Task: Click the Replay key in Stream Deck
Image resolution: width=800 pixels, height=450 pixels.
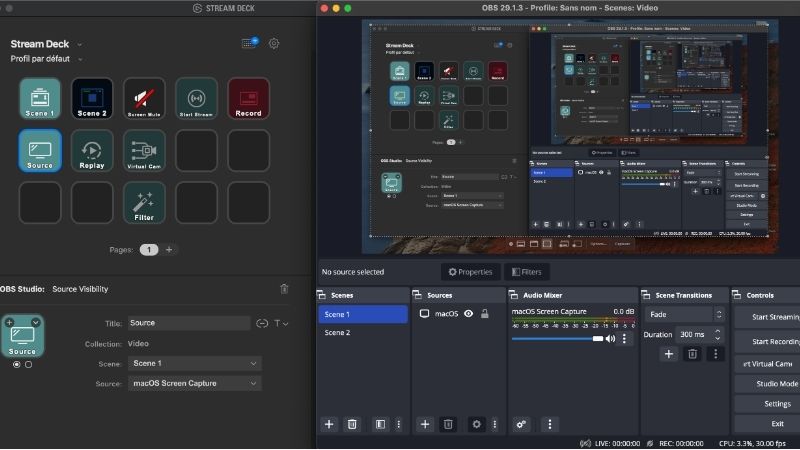Action: (92, 151)
